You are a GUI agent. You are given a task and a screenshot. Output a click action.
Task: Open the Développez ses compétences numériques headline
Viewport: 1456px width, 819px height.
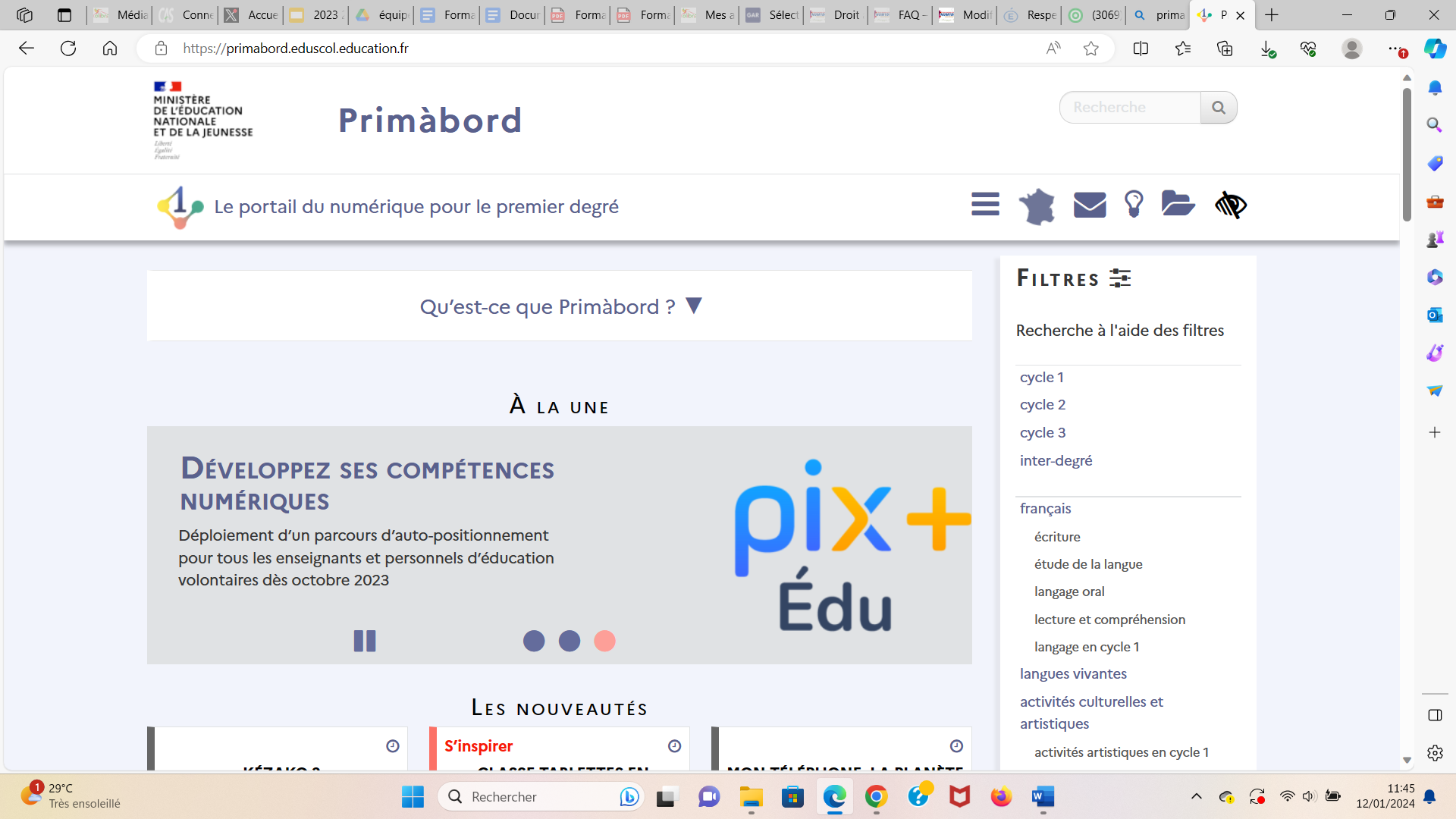click(x=367, y=484)
